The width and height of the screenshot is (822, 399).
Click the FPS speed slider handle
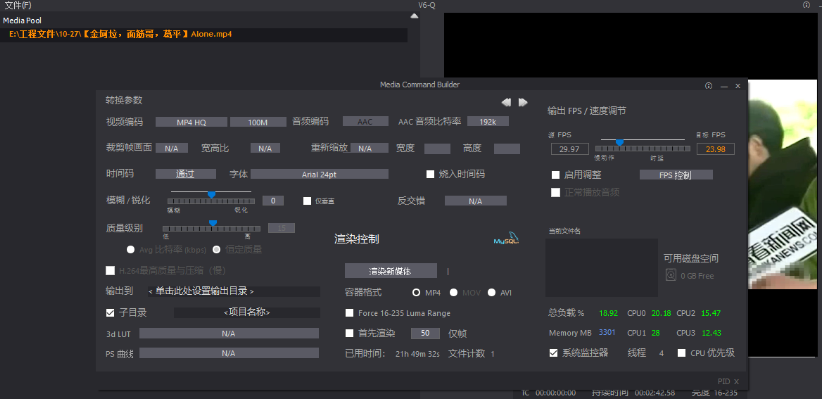click(x=619, y=143)
